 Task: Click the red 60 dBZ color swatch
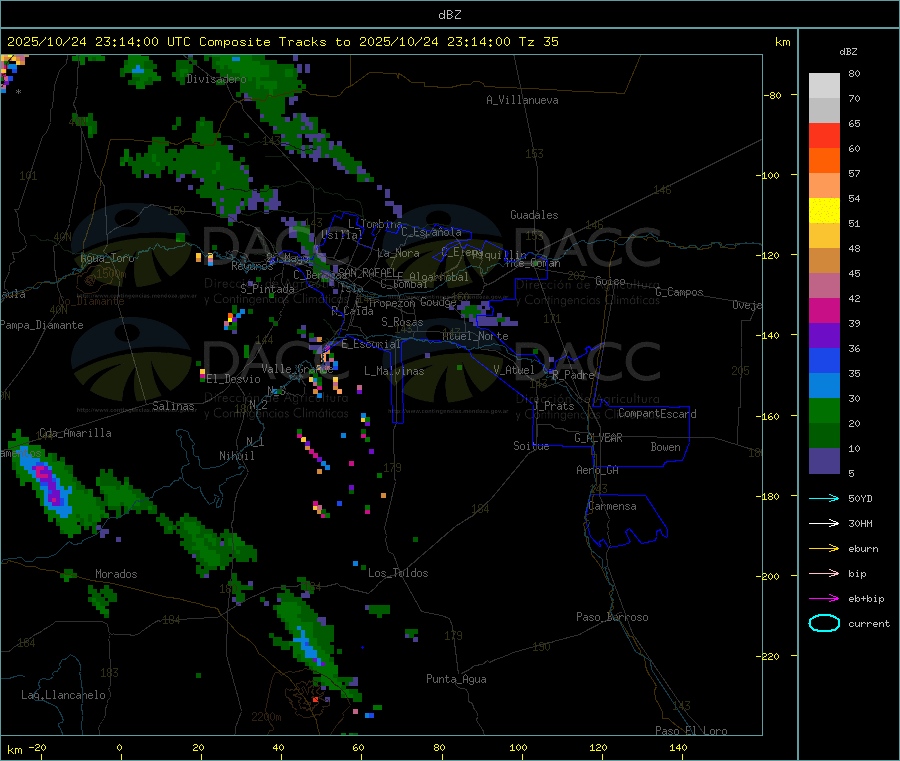coord(824,135)
